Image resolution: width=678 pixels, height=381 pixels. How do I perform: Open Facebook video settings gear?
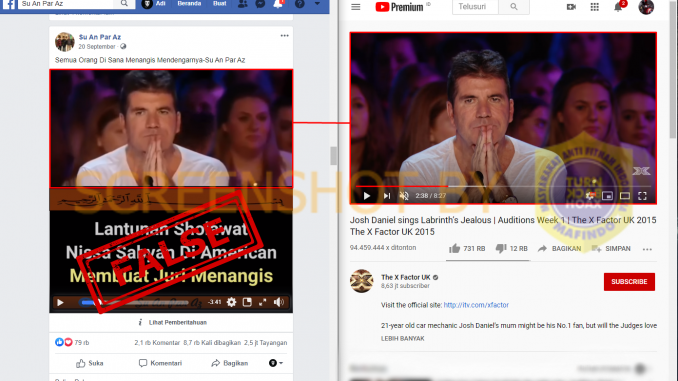(231, 302)
